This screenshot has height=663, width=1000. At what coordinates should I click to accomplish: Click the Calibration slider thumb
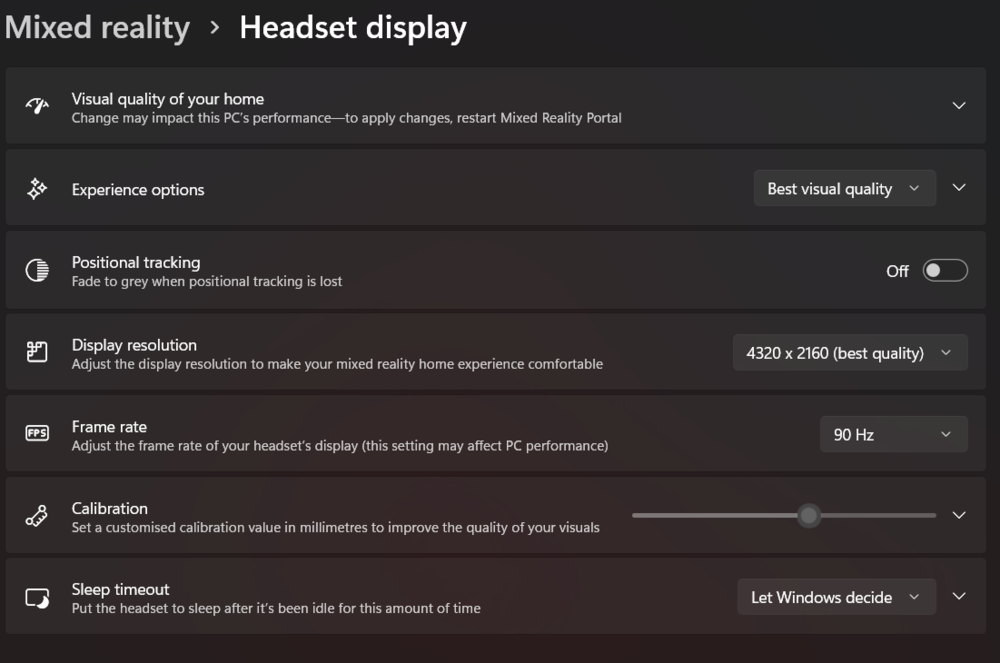809,516
